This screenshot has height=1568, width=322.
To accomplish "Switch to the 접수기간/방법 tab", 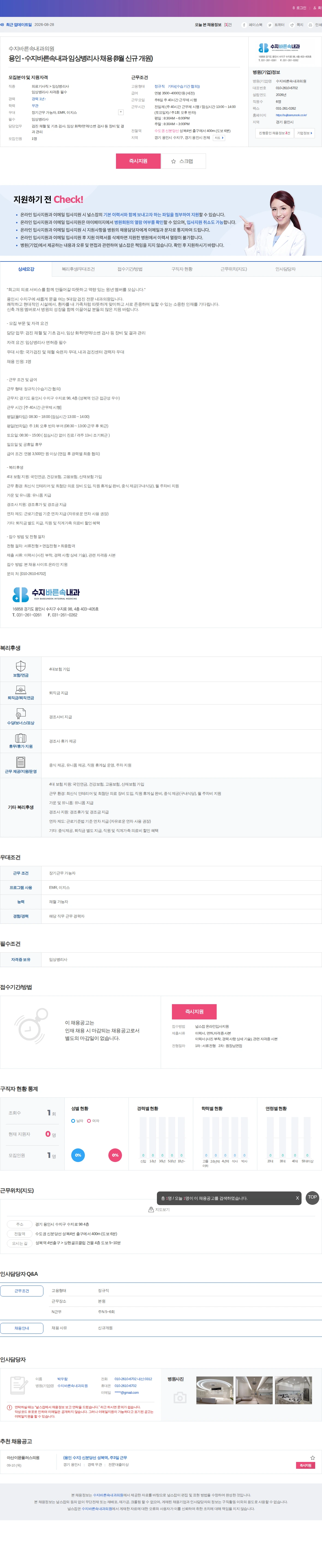I will coord(130,269).
